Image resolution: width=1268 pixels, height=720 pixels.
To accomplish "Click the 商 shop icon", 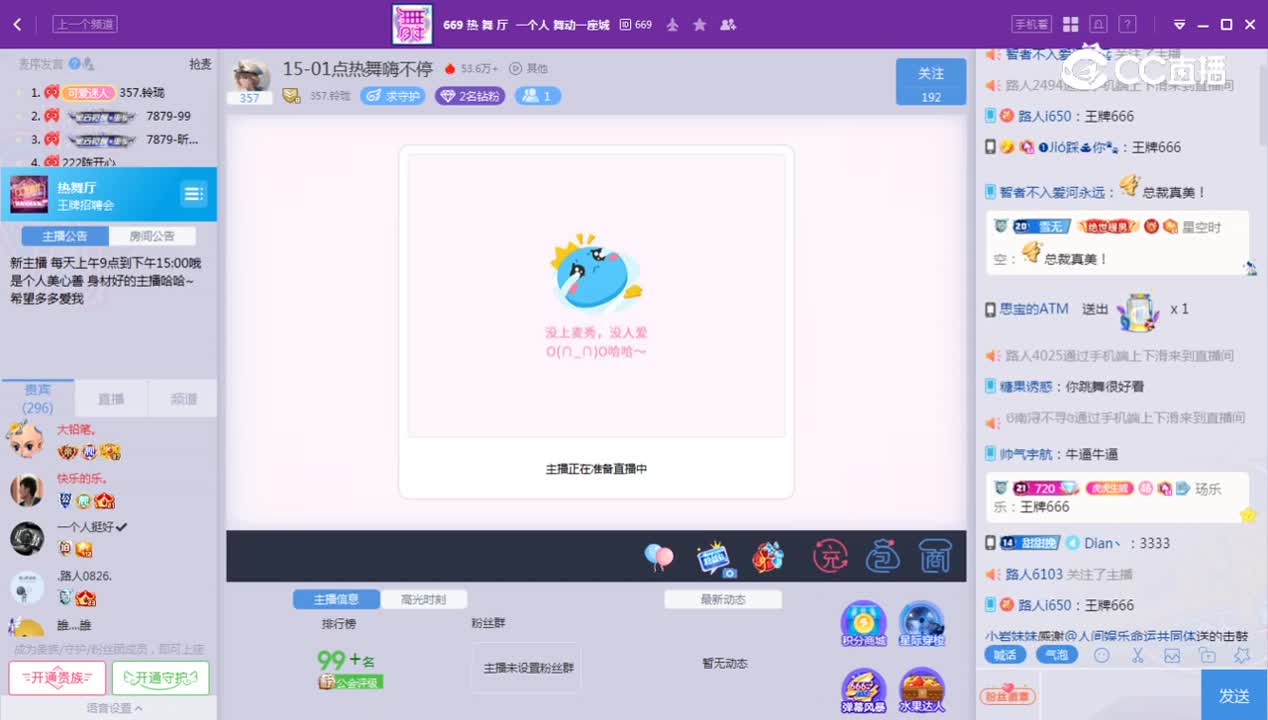I will 934,556.
